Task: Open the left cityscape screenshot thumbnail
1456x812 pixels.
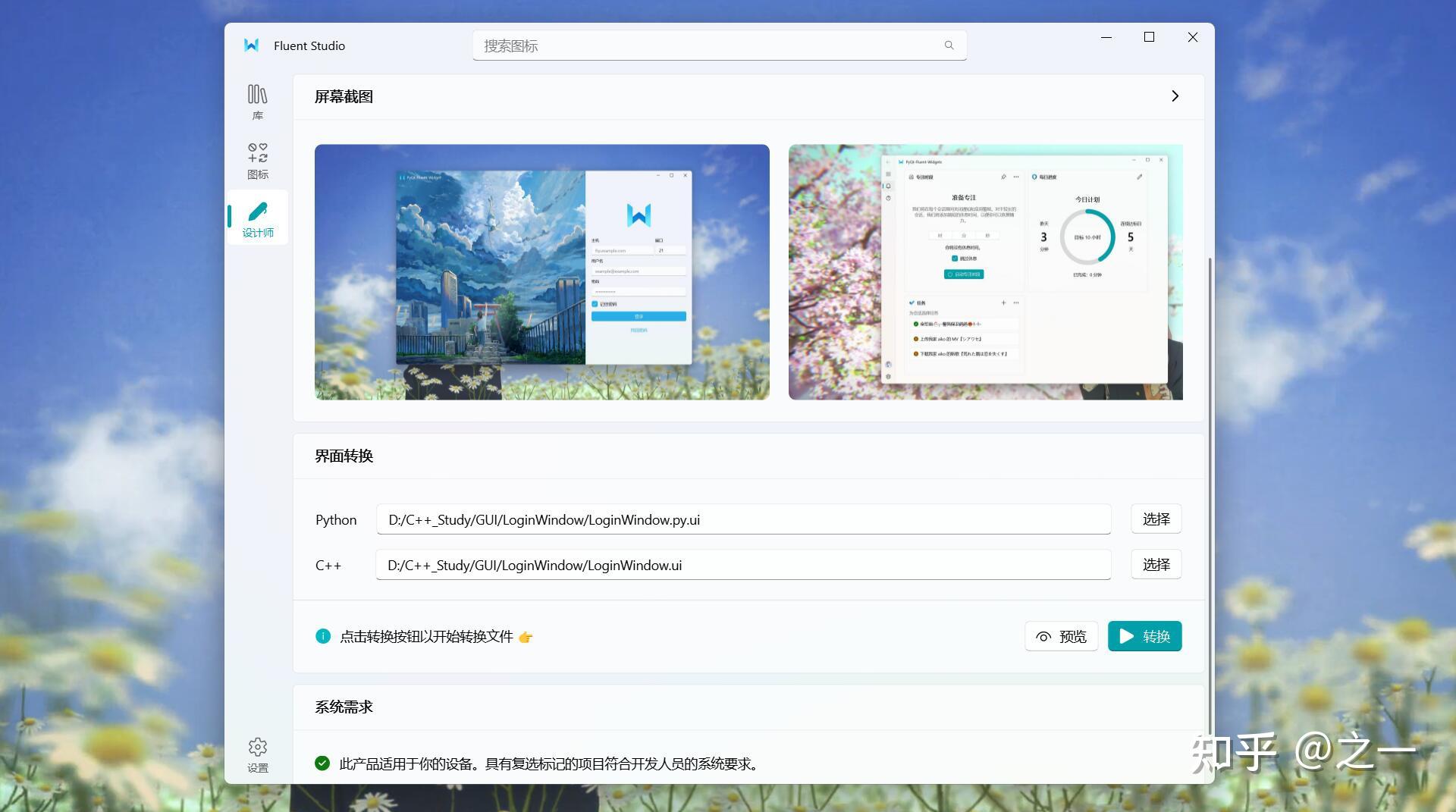Action: 541,272
